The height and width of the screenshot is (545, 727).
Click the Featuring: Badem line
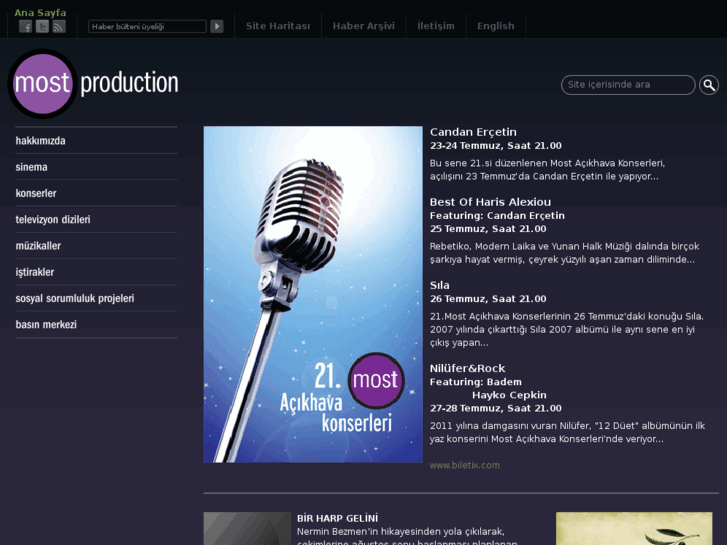click(476, 382)
